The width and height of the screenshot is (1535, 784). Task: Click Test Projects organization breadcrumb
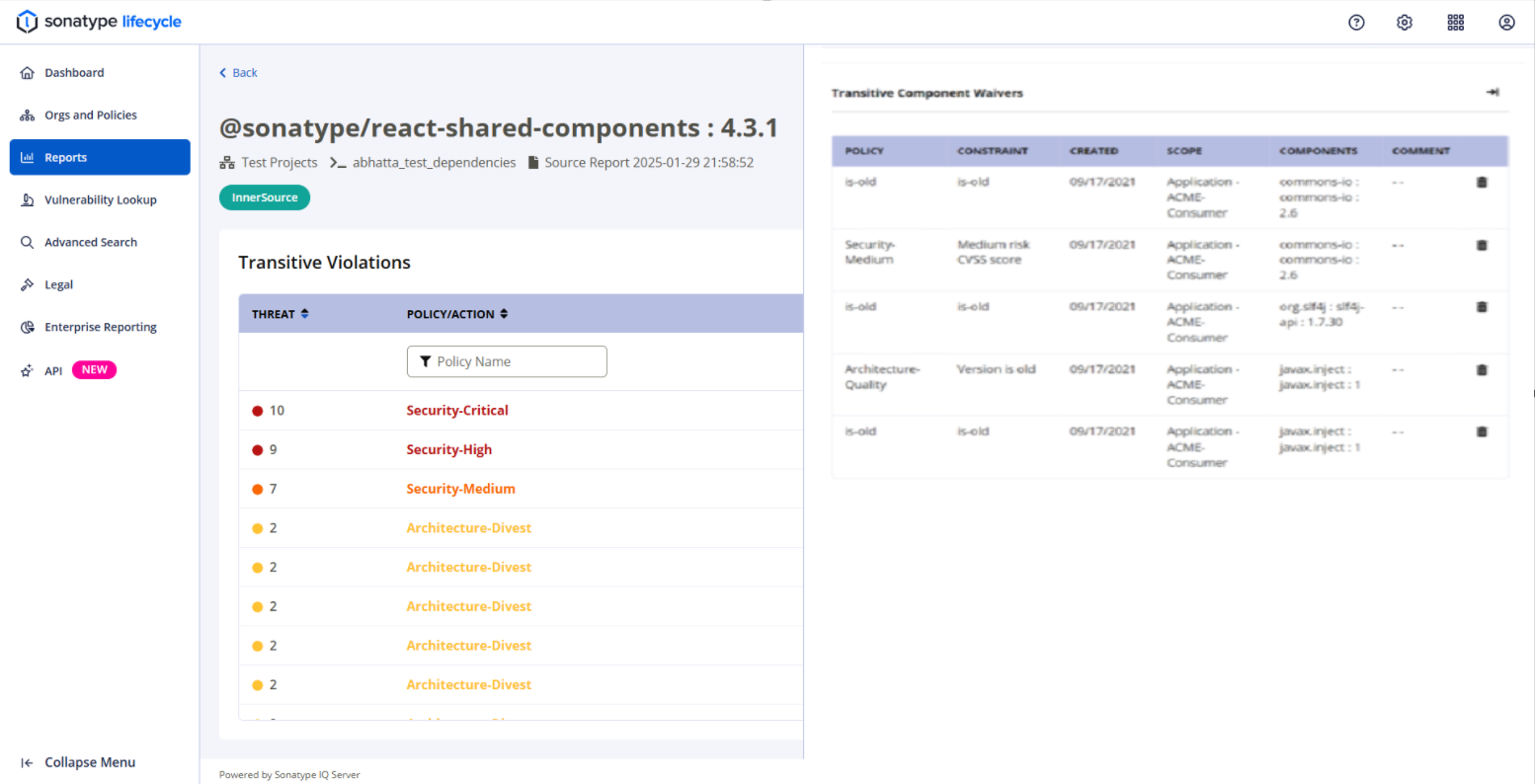pyautogui.click(x=269, y=162)
